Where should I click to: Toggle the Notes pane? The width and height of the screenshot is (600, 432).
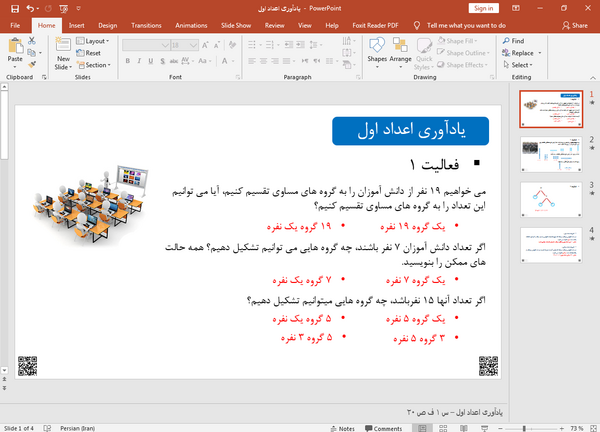pyautogui.click(x=342, y=429)
